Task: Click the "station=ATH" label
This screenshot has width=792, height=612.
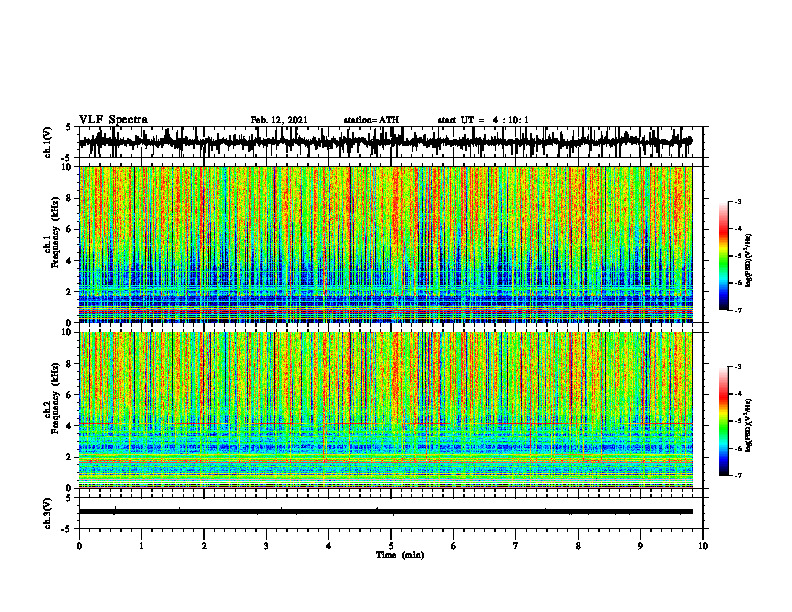Action: [371, 120]
